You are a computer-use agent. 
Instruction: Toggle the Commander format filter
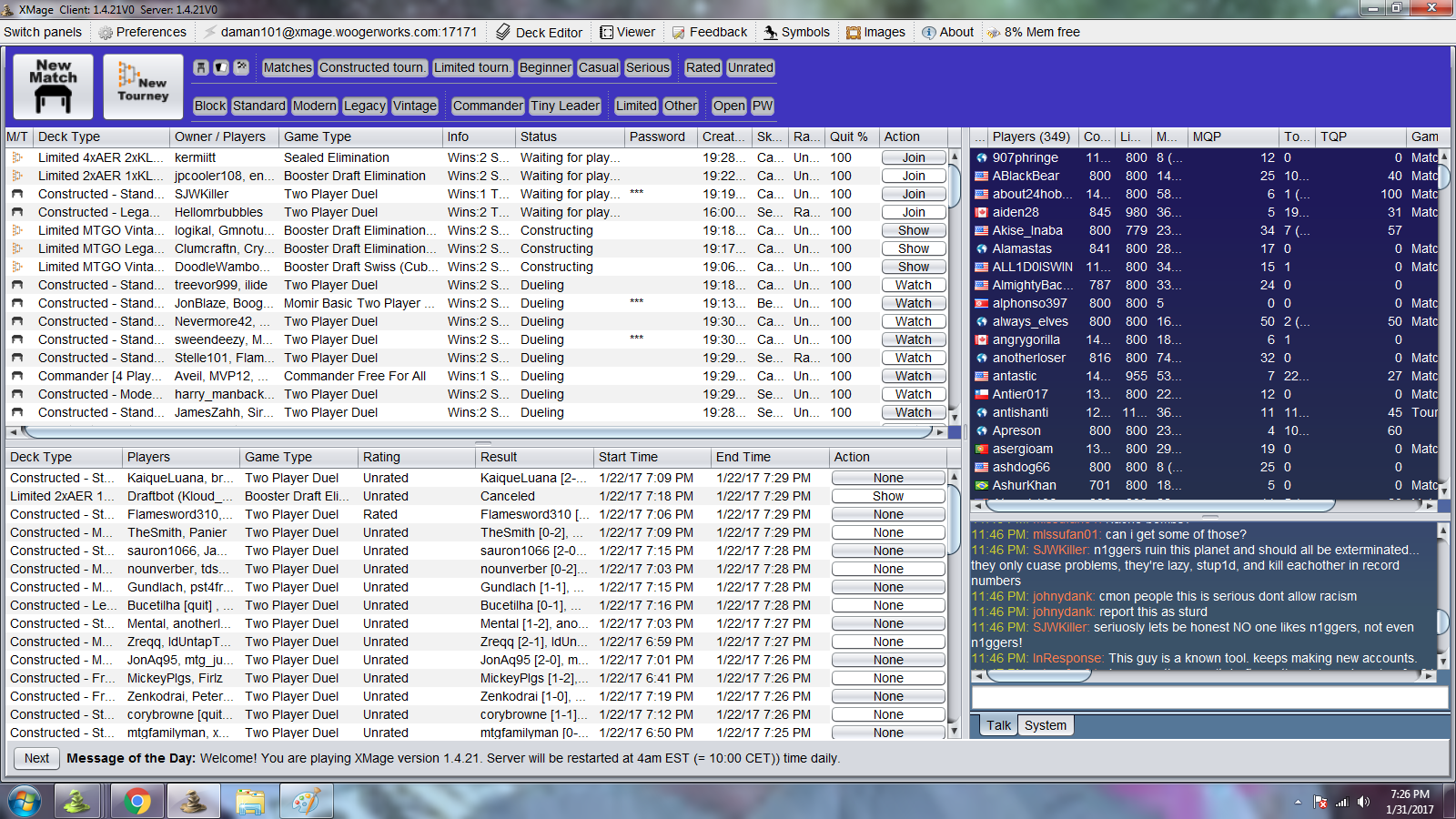click(x=488, y=106)
